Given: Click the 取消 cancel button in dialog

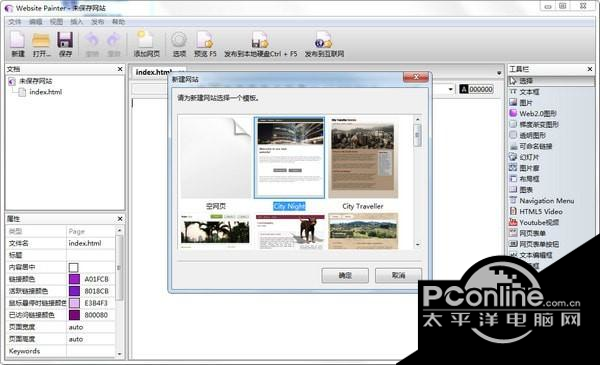Looking at the screenshot, I should 398,275.
